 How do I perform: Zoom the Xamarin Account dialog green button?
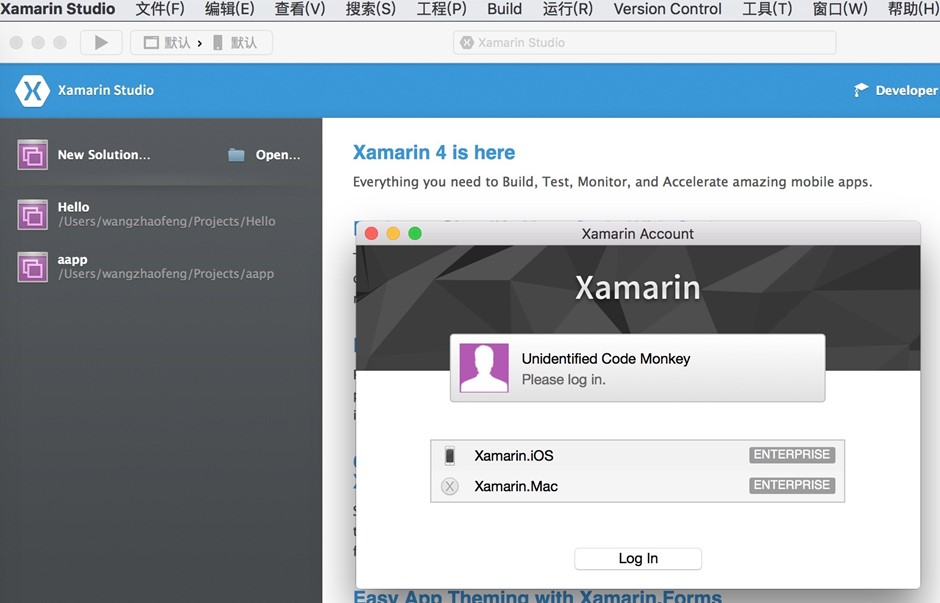(415, 233)
